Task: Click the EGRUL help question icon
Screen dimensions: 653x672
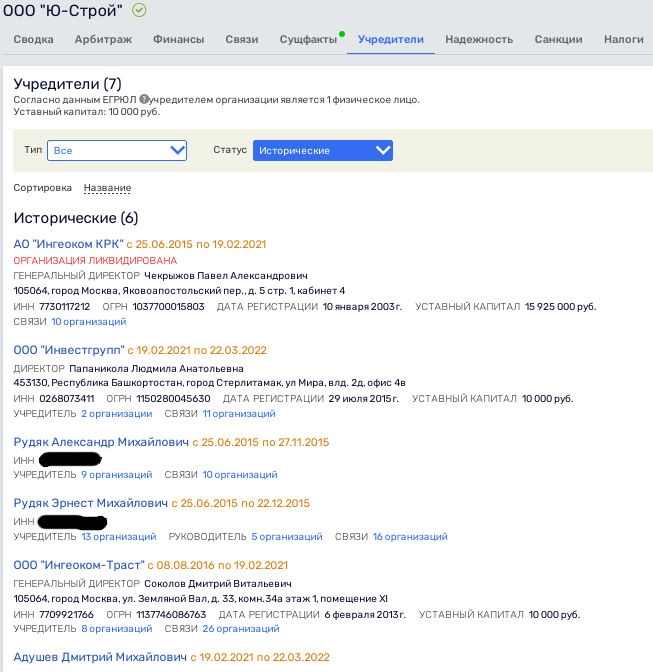Action: click(x=144, y=99)
